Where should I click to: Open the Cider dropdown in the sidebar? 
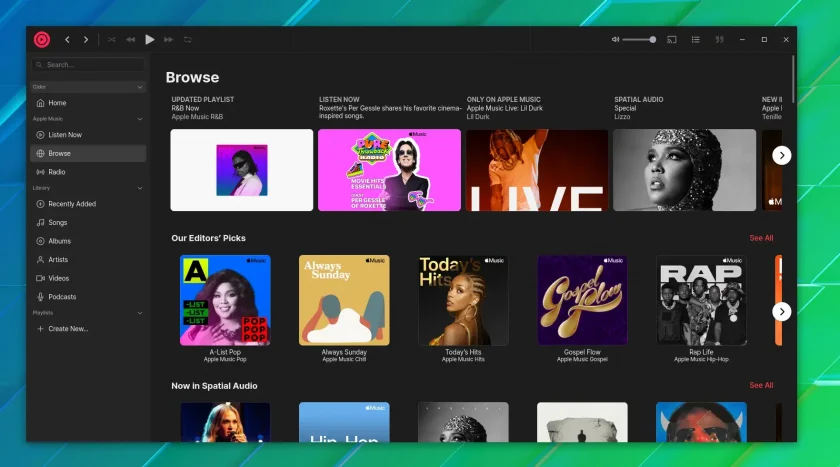pos(88,87)
